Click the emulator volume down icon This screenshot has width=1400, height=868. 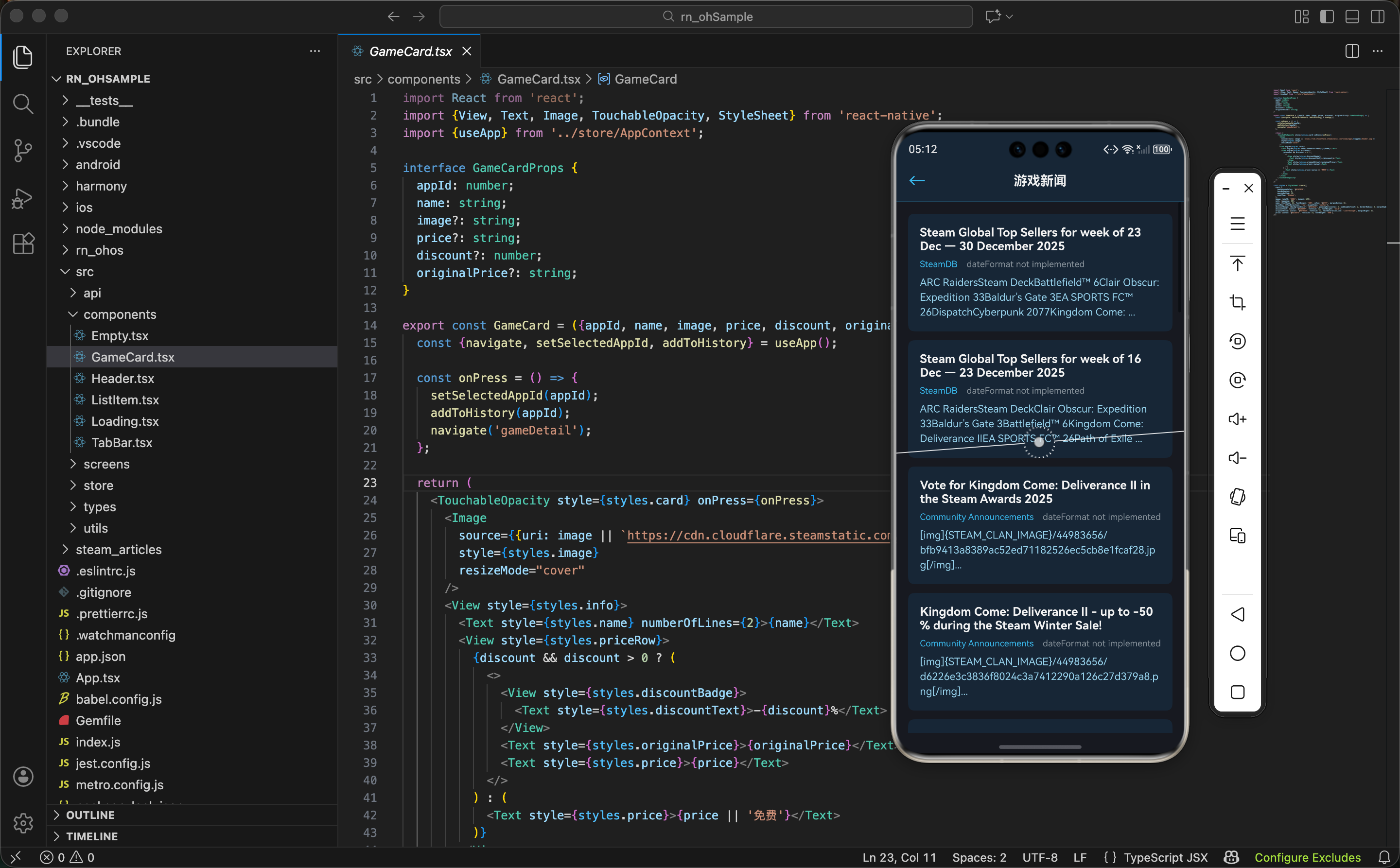point(1237,458)
